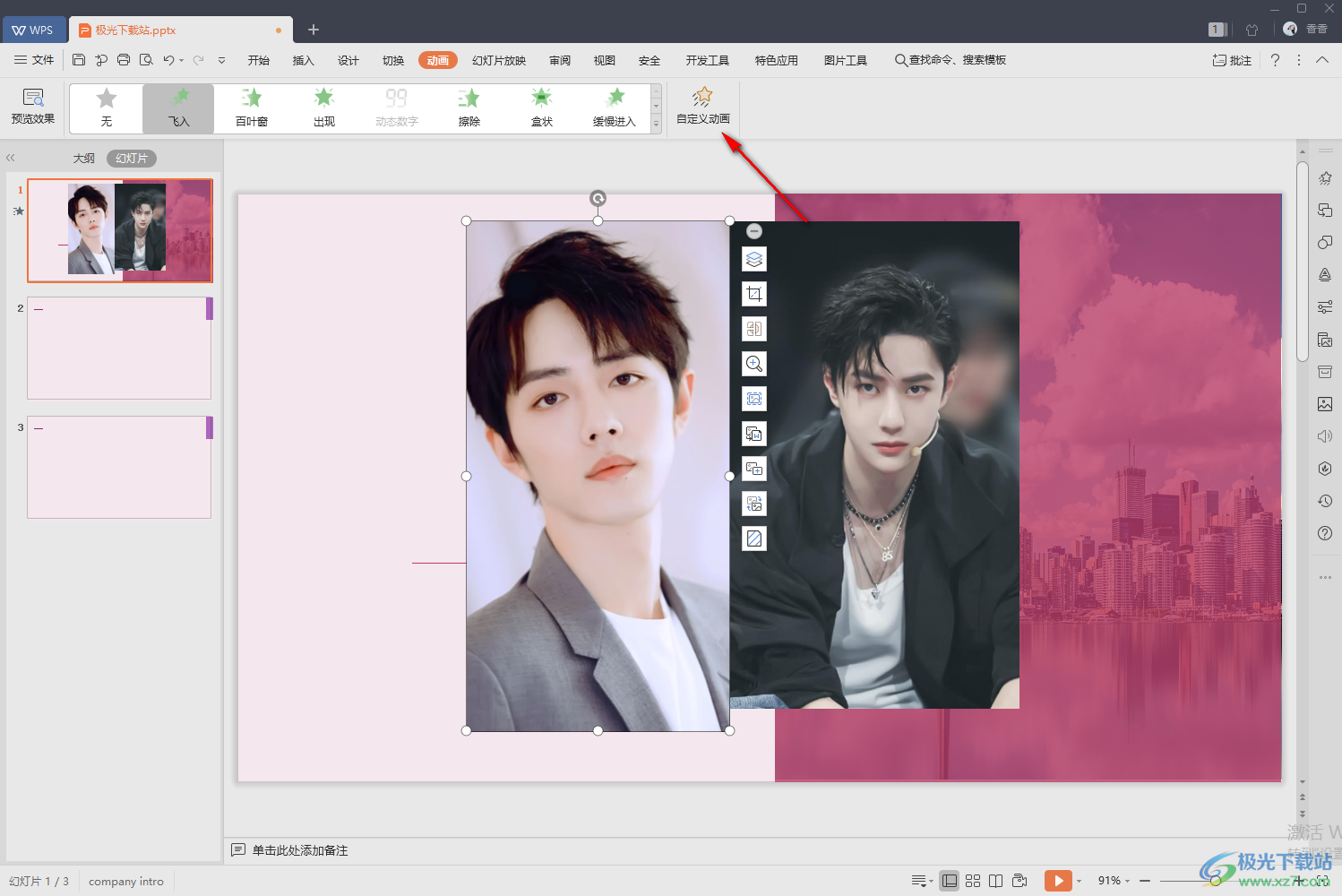
Task: Open the layers icon in floating image toolbar
Action: pyautogui.click(x=754, y=259)
